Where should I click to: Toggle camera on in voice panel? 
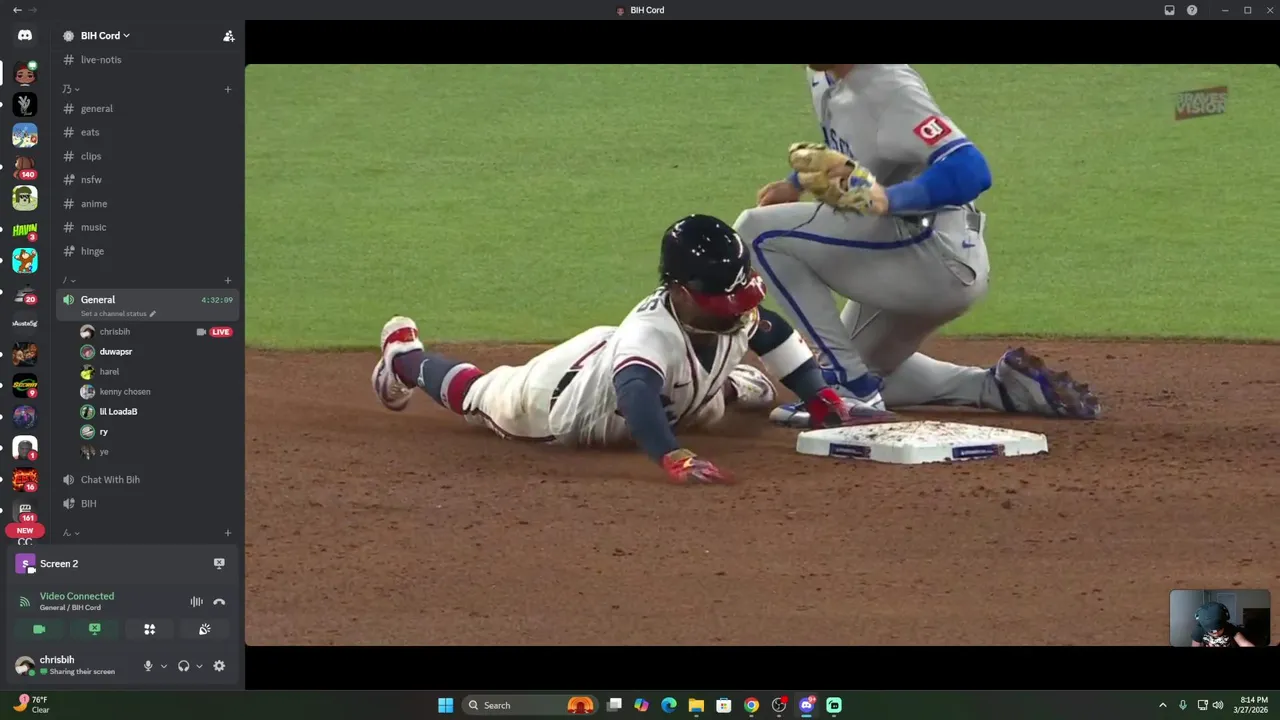tap(39, 629)
